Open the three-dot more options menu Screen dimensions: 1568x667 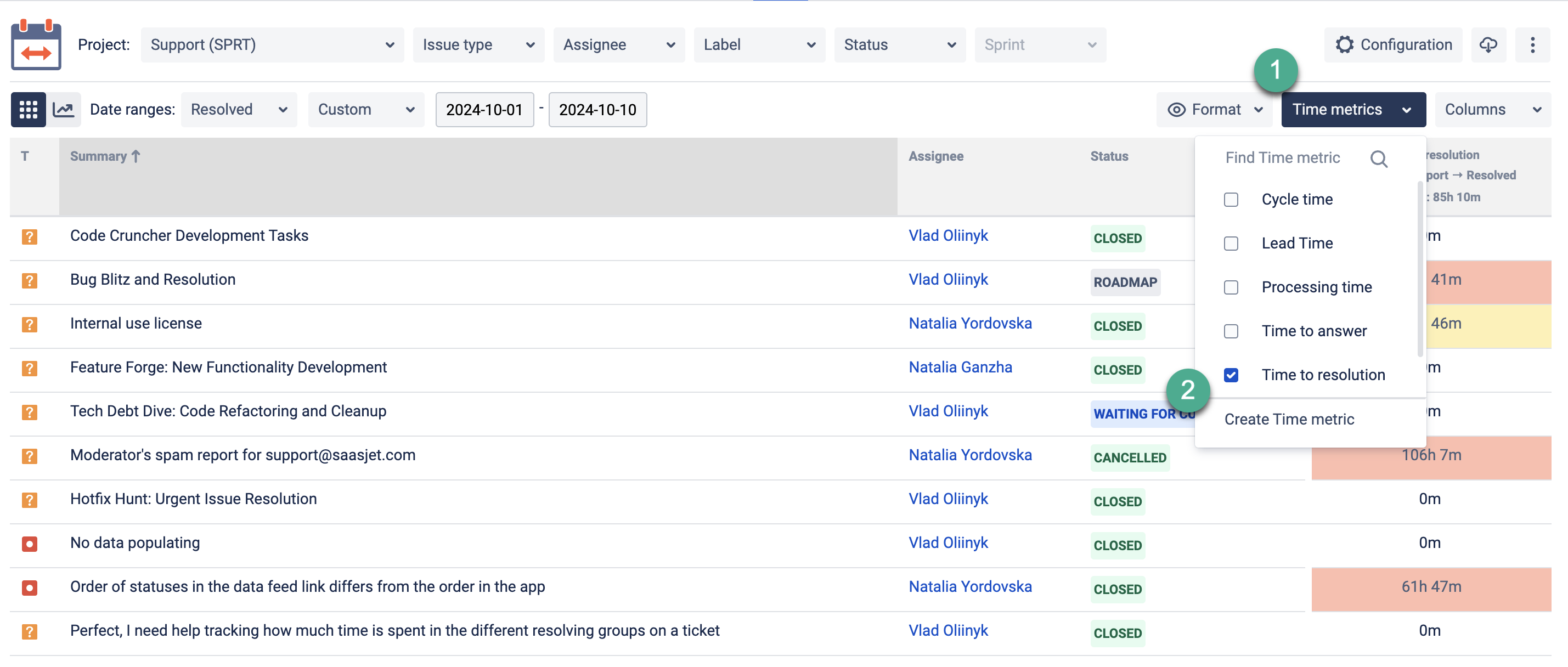pyautogui.click(x=1532, y=44)
